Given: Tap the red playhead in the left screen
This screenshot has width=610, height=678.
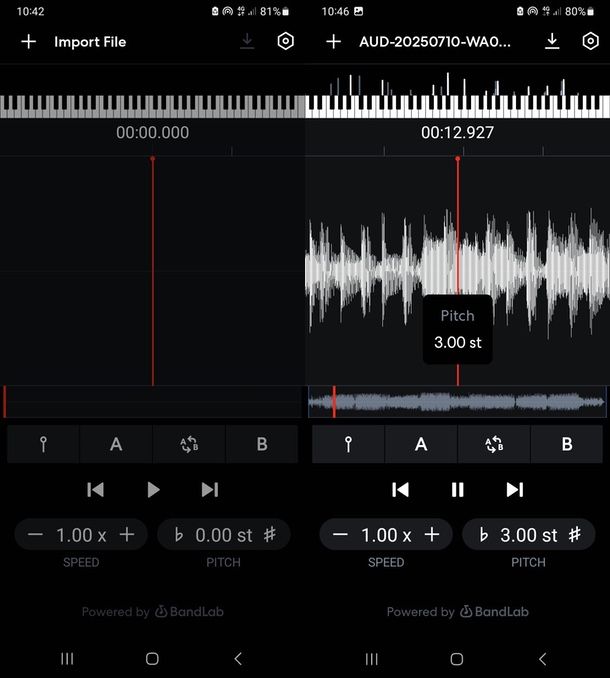Looking at the screenshot, I should (x=153, y=271).
